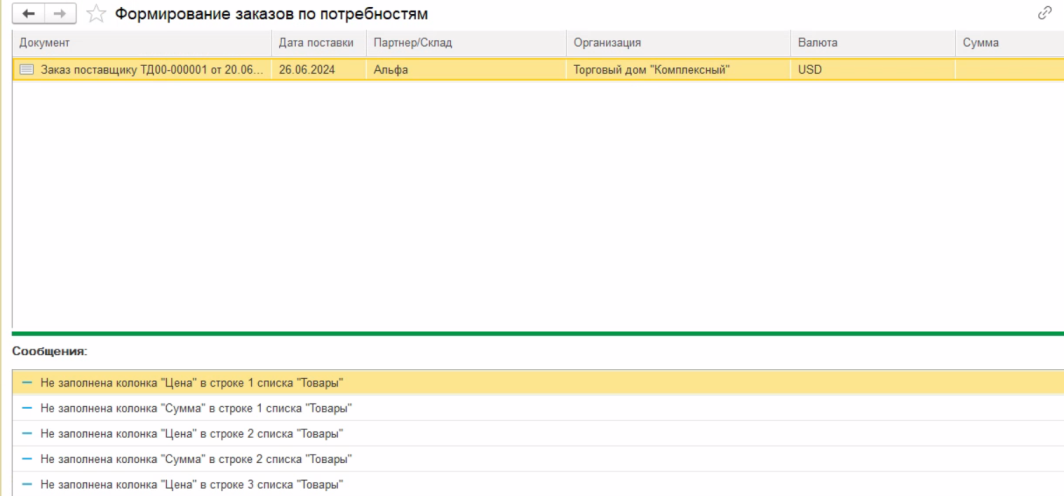Open message about 'Сумма' in row 1
Screen dimensions: 1064x496
196,408
